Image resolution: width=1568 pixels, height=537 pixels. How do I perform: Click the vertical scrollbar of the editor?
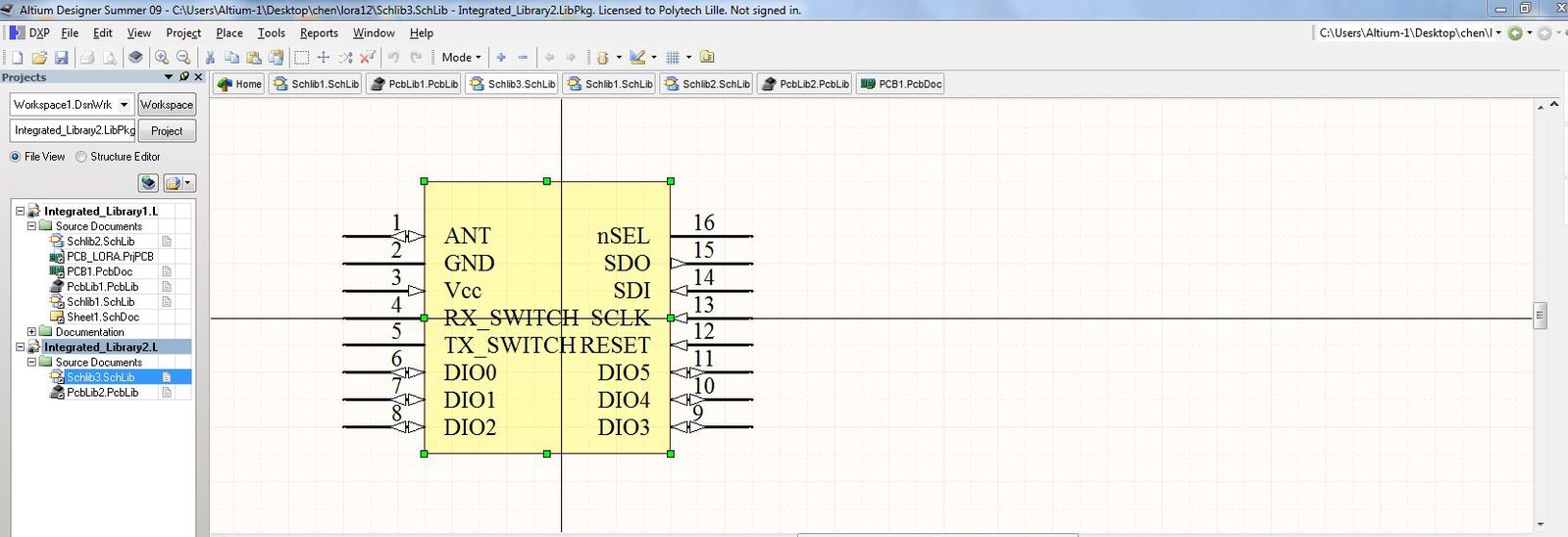coord(1540,316)
